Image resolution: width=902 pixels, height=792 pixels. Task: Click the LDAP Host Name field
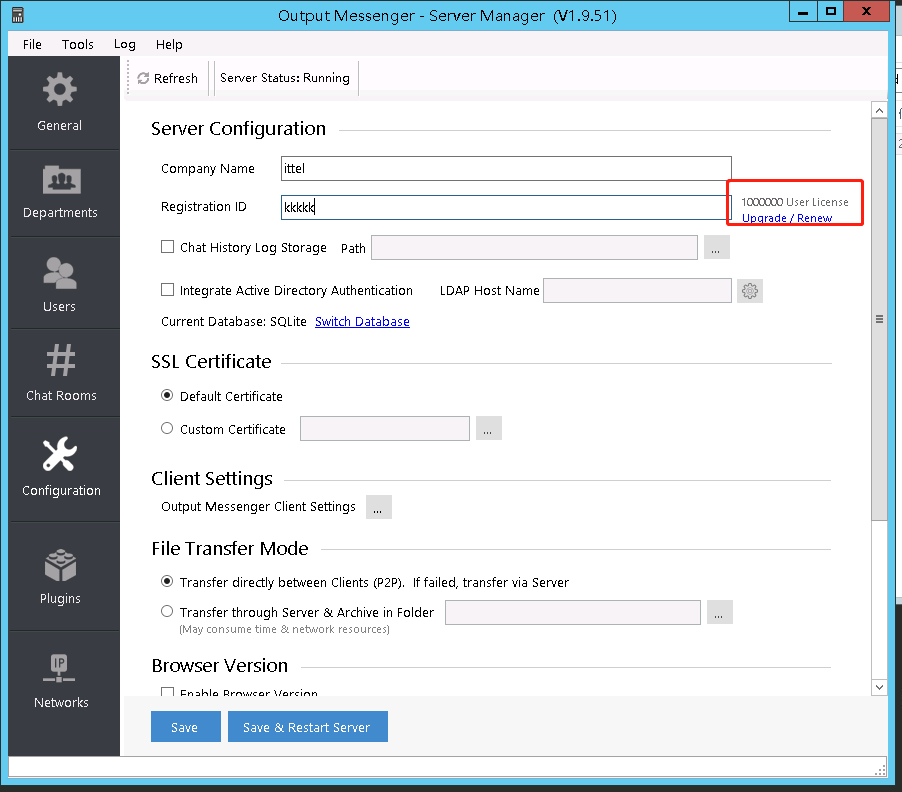[x=637, y=291]
